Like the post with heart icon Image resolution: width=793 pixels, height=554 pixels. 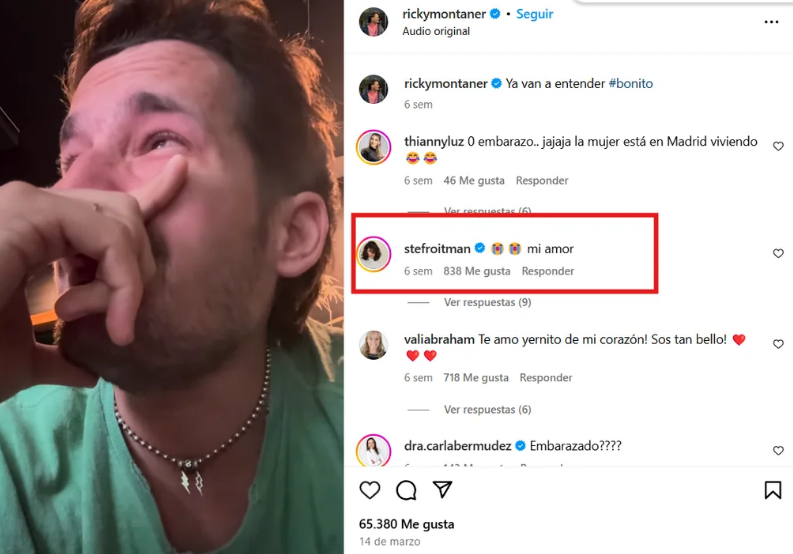click(370, 490)
